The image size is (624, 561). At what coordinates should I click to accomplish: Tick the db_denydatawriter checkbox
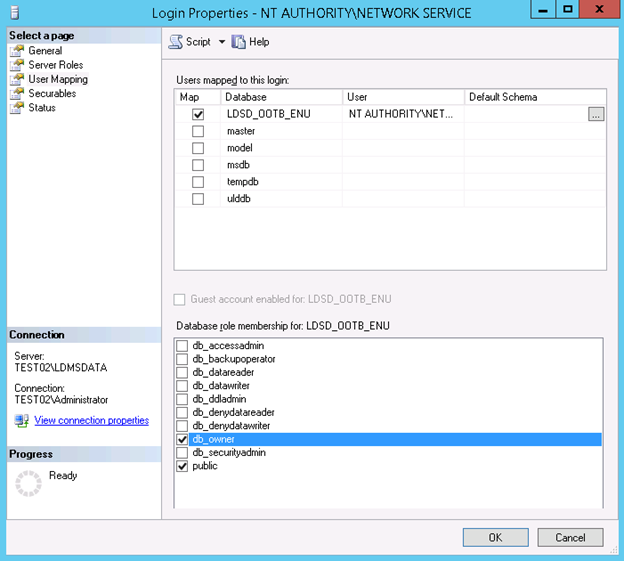(x=182, y=426)
